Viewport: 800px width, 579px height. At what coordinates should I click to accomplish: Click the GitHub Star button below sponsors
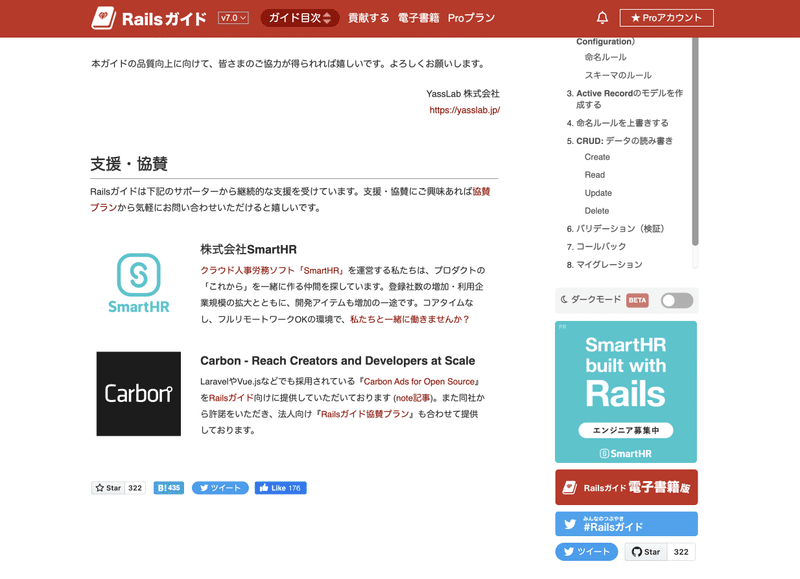pos(109,488)
